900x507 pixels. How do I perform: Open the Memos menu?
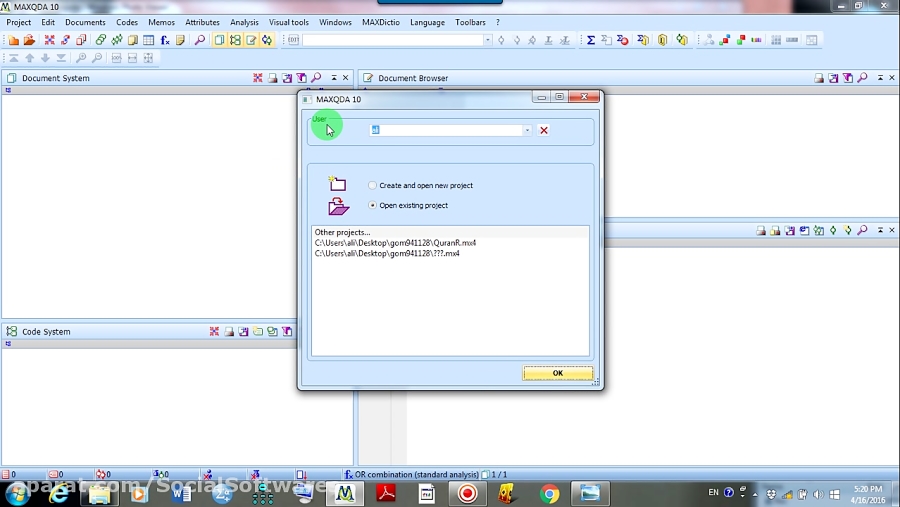point(161,22)
